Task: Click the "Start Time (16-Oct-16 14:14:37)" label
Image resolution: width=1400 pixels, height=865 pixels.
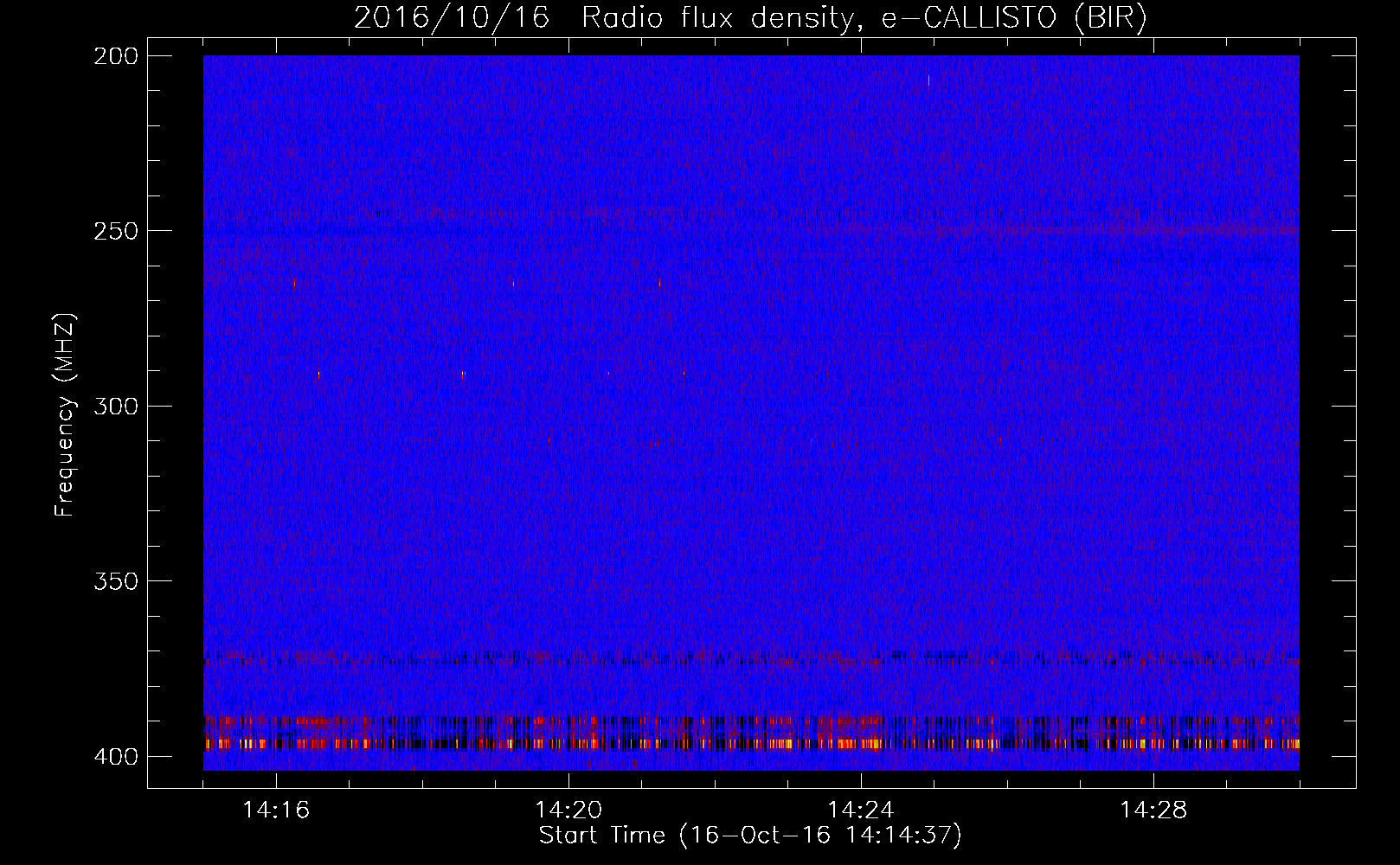Action: [x=750, y=836]
